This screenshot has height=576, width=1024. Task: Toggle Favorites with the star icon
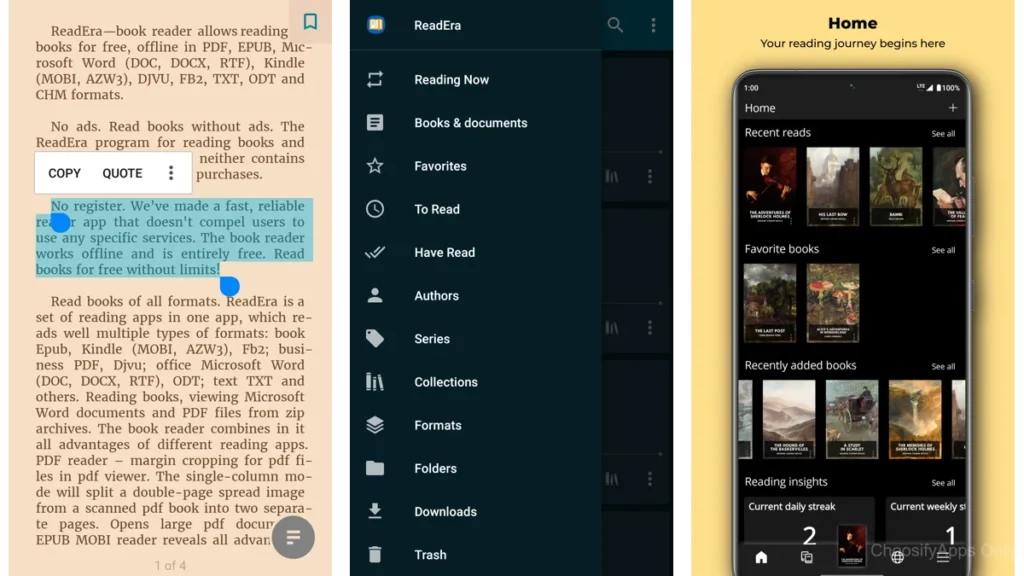tap(374, 165)
